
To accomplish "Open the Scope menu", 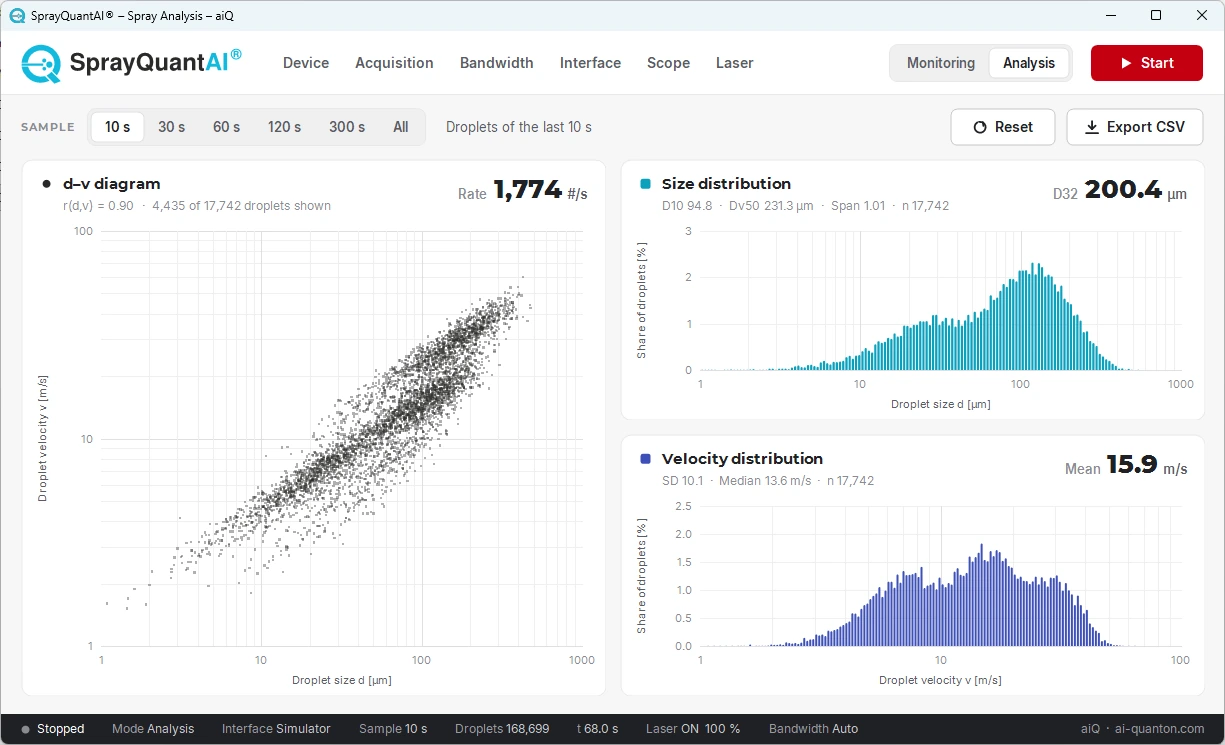I will [x=668, y=63].
